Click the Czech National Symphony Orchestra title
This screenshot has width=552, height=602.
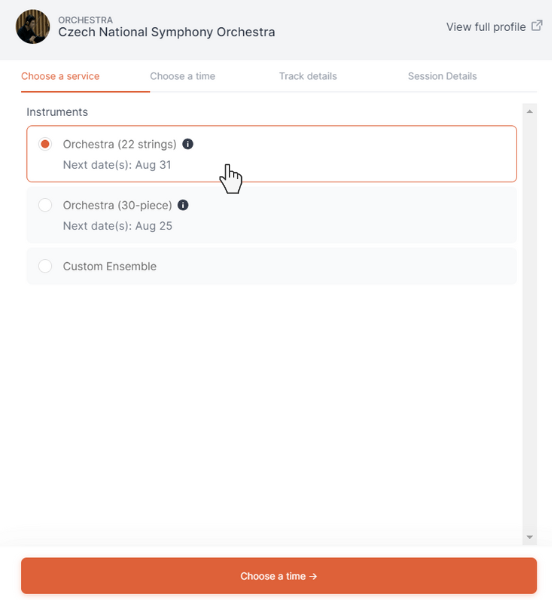click(x=166, y=32)
